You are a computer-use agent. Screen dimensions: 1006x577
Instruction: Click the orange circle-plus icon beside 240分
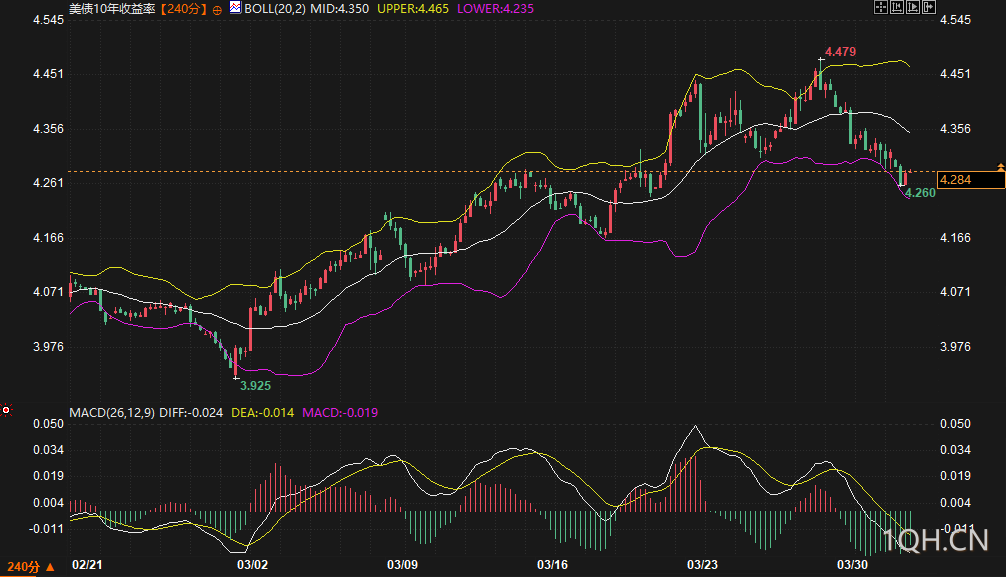click(x=217, y=8)
